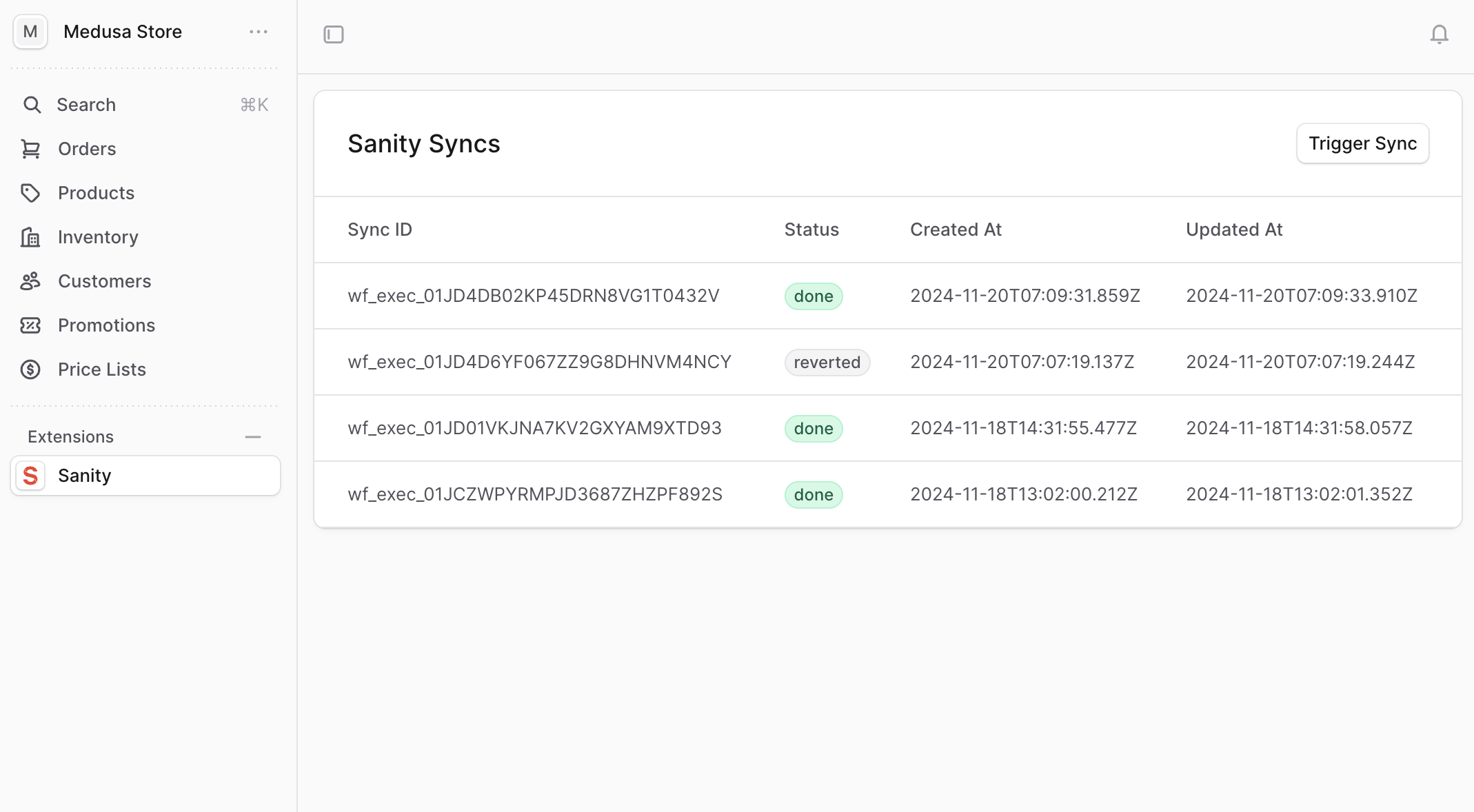
Task: Open store options via ellipsis menu
Action: click(259, 32)
